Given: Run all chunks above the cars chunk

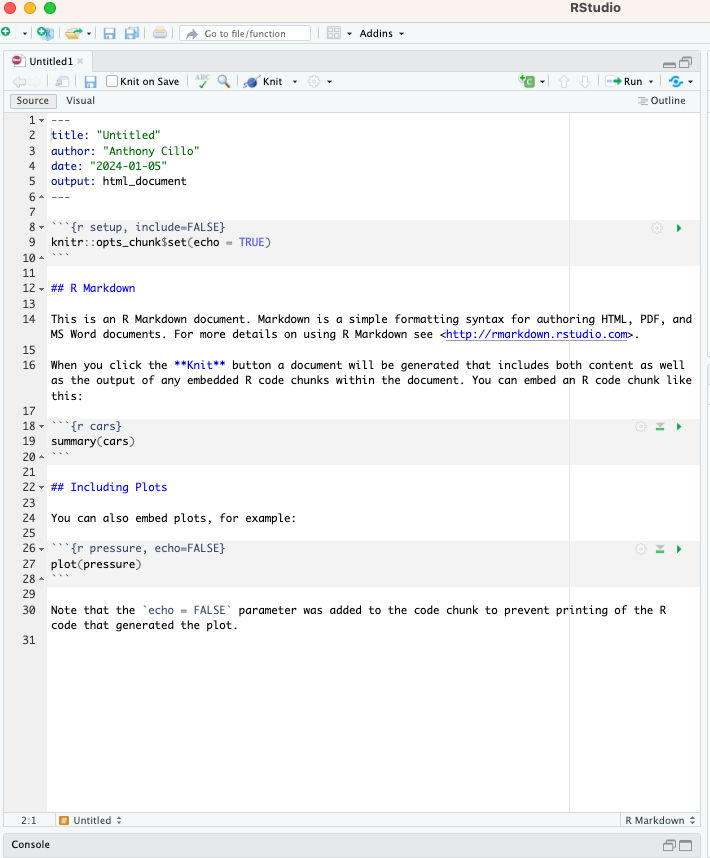Looking at the screenshot, I should [660, 427].
